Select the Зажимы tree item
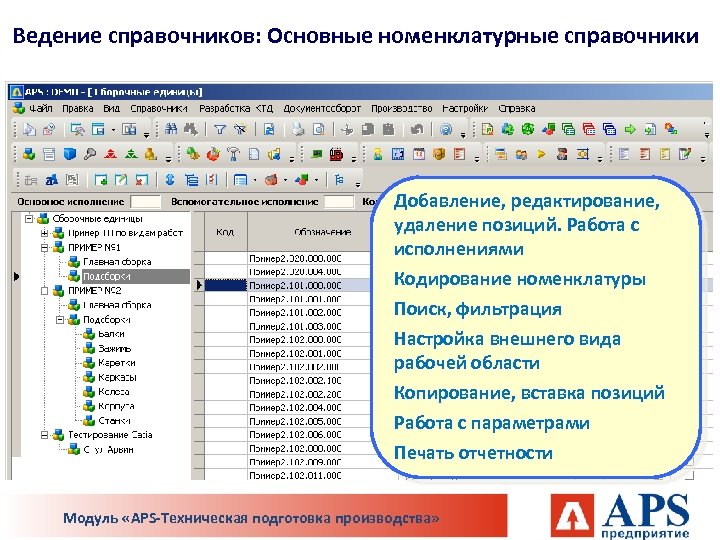 [x=114, y=349]
